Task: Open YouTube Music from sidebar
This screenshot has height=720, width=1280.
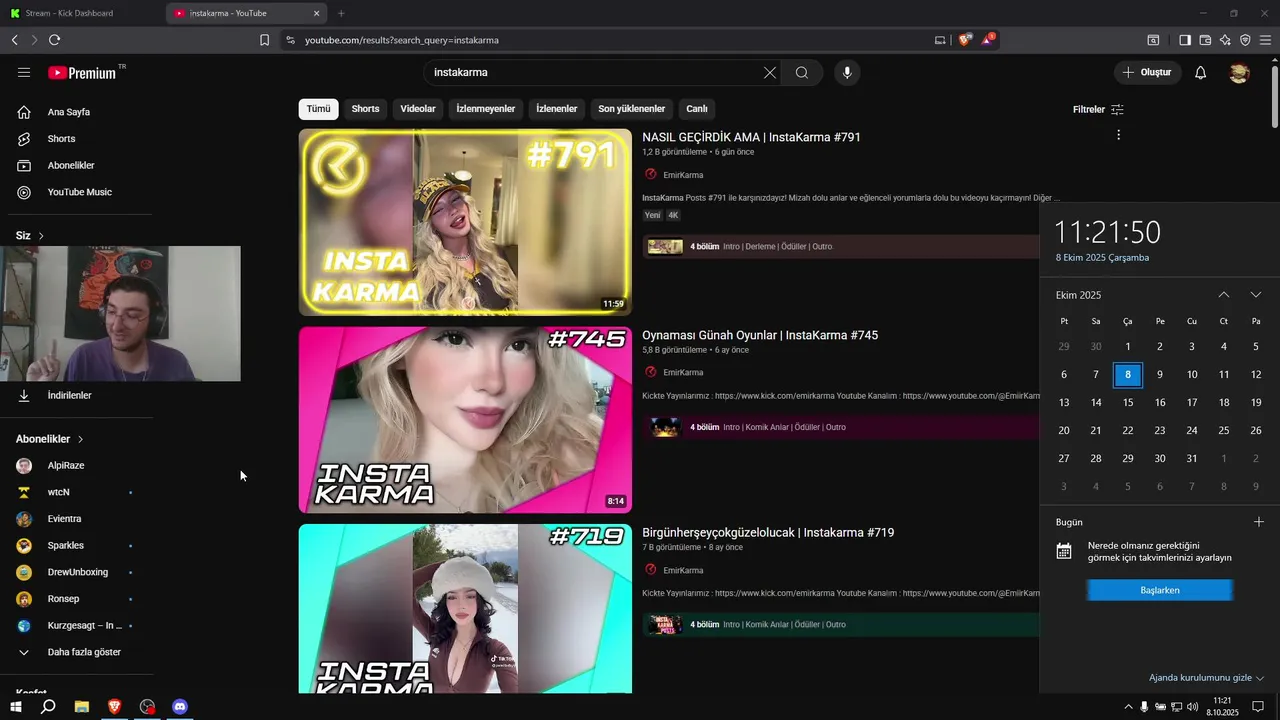Action: tap(80, 192)
